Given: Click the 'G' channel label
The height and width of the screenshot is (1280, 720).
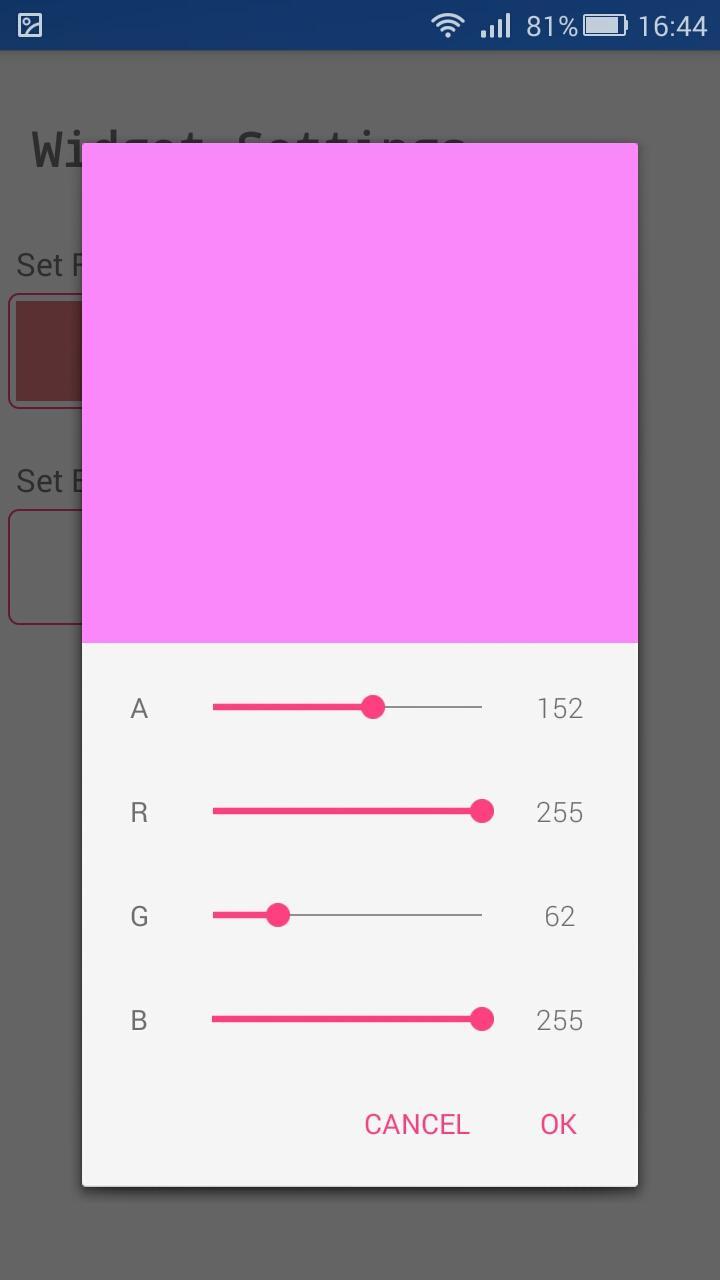Looking at the screenshot, I should [x=139, y=917].
